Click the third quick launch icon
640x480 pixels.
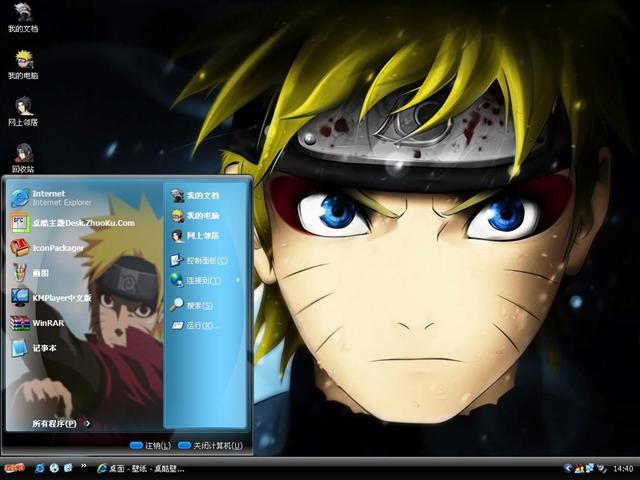68,468
